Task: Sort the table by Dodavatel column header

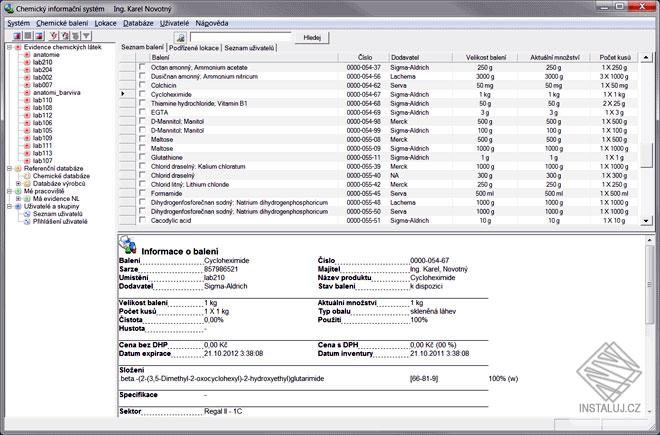Action: (x=405, y=58)
